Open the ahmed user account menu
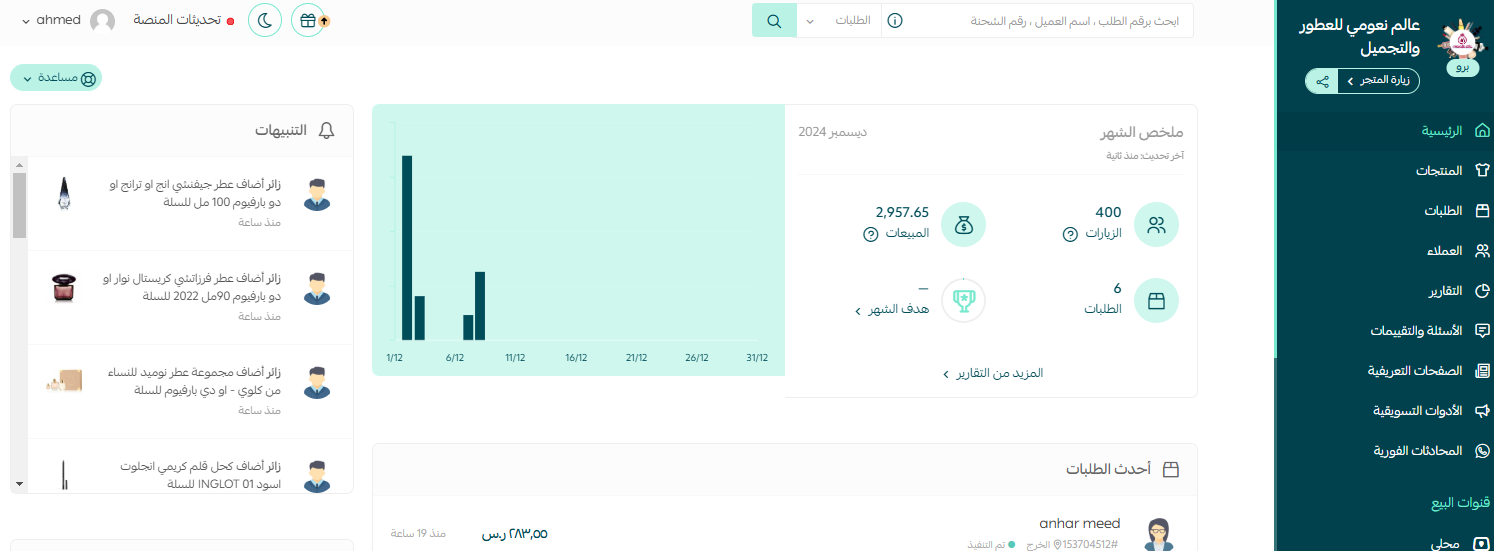 pos(67,20)
